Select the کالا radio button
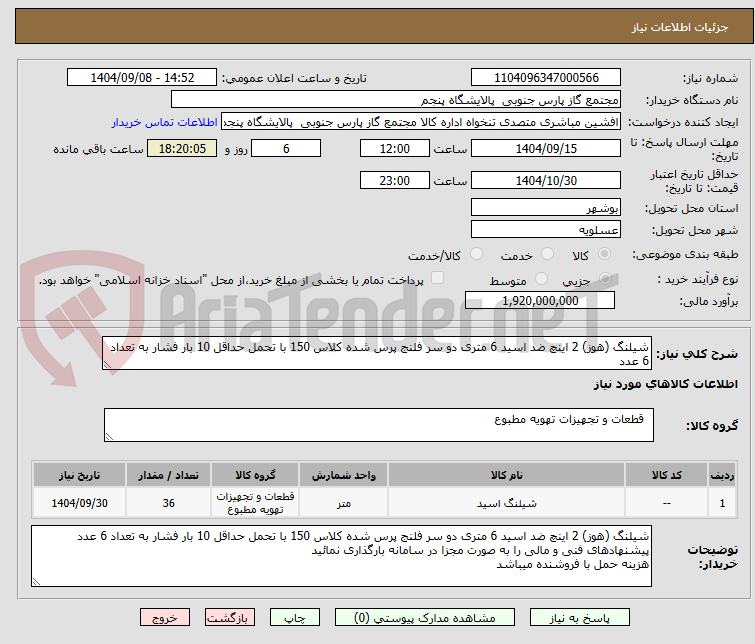Viewport: 755px width, 644px height. 604,254
